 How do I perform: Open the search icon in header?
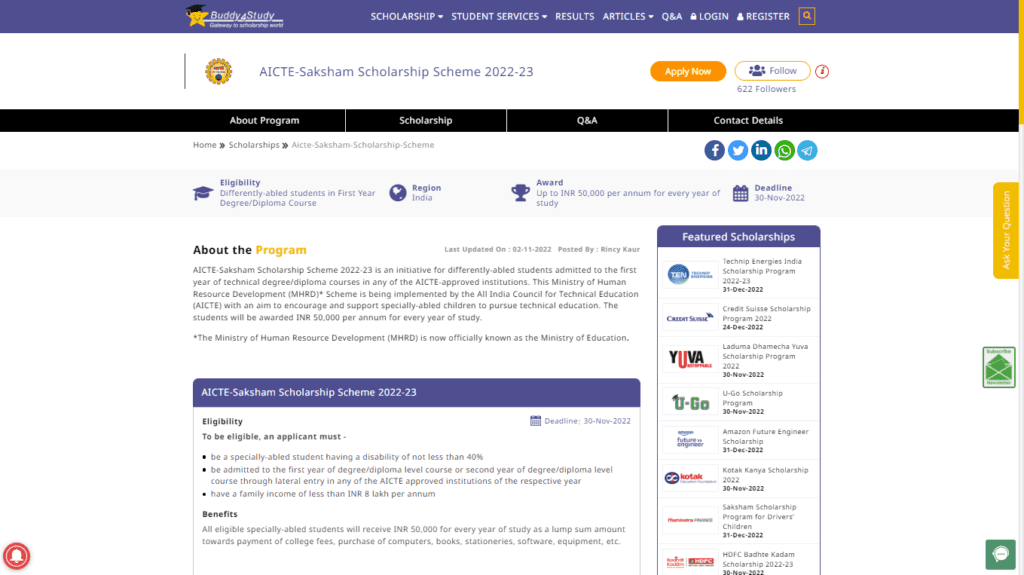coord(807,16)
